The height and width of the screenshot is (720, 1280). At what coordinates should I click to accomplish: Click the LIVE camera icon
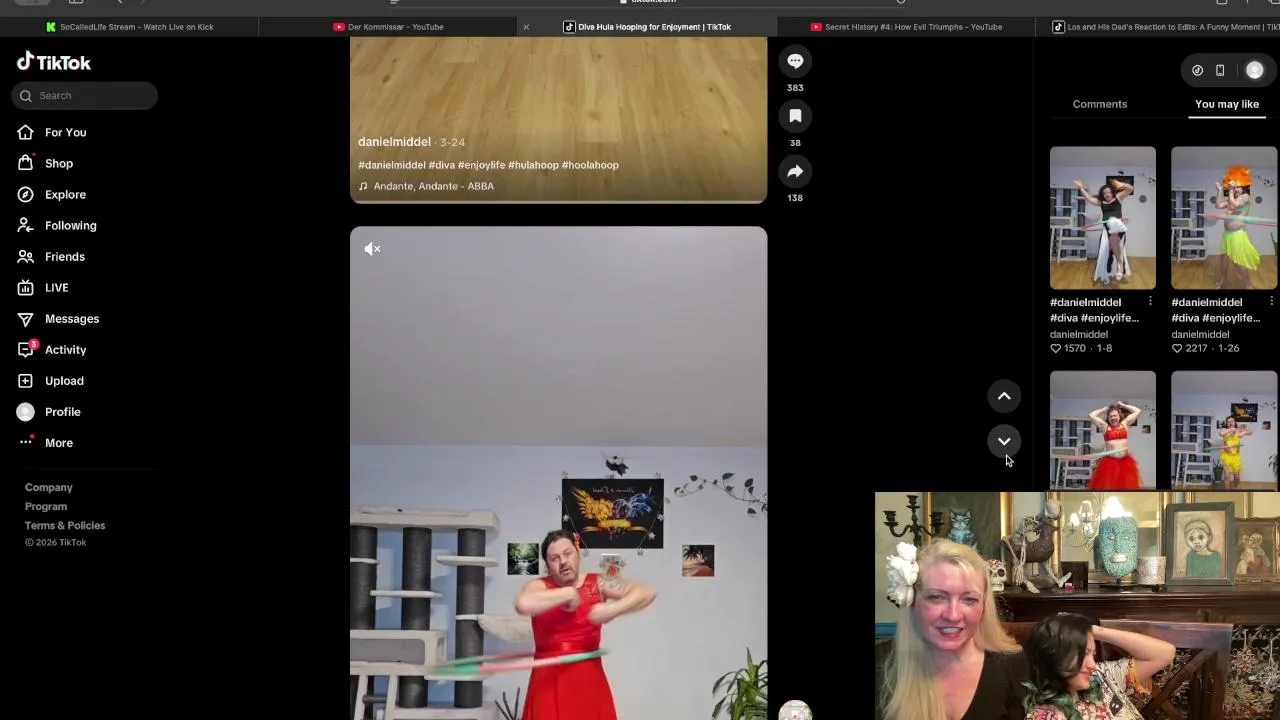[x=25, y=287]
